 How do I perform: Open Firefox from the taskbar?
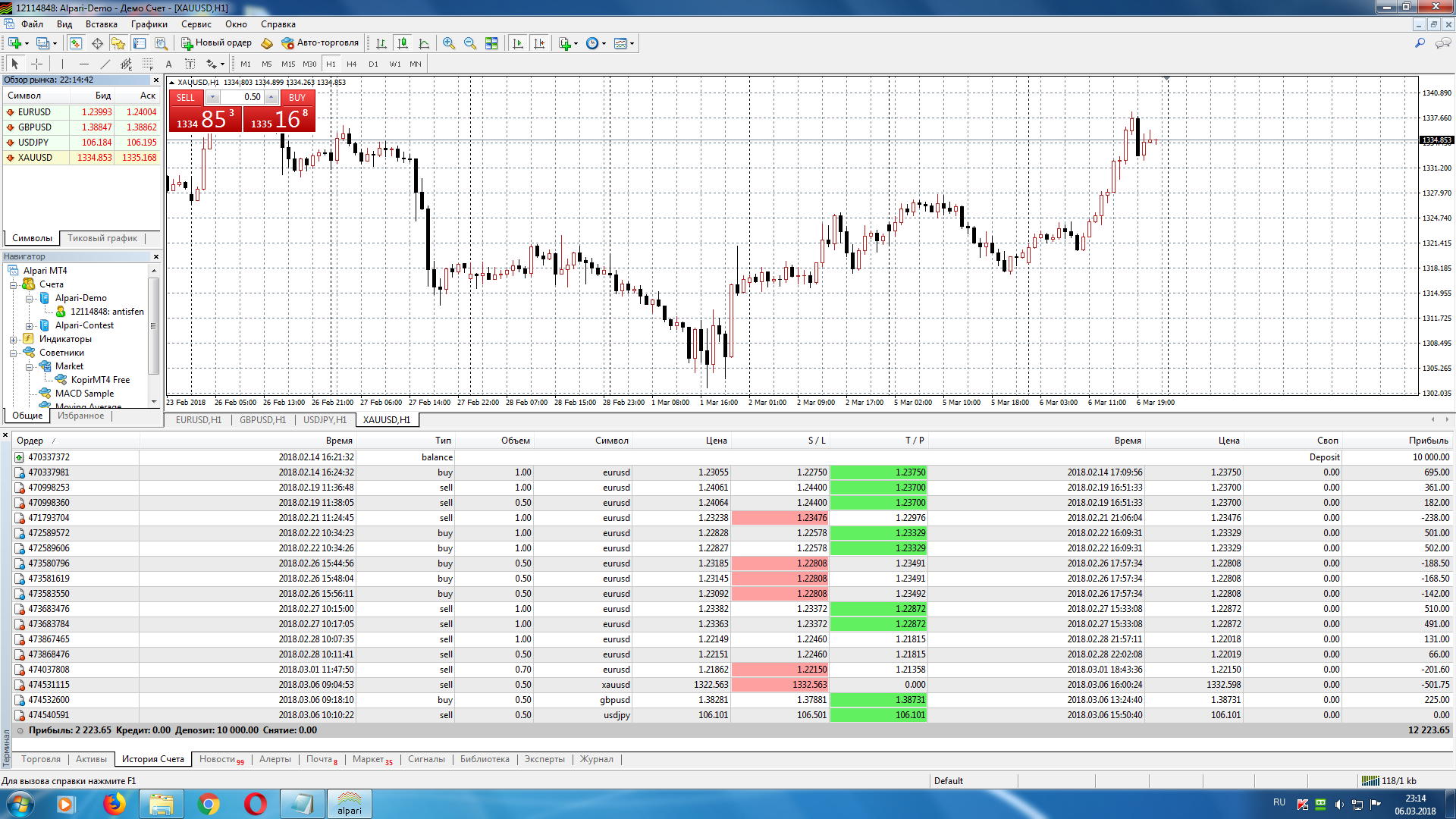pyautogui.click(x=115, y=804)
